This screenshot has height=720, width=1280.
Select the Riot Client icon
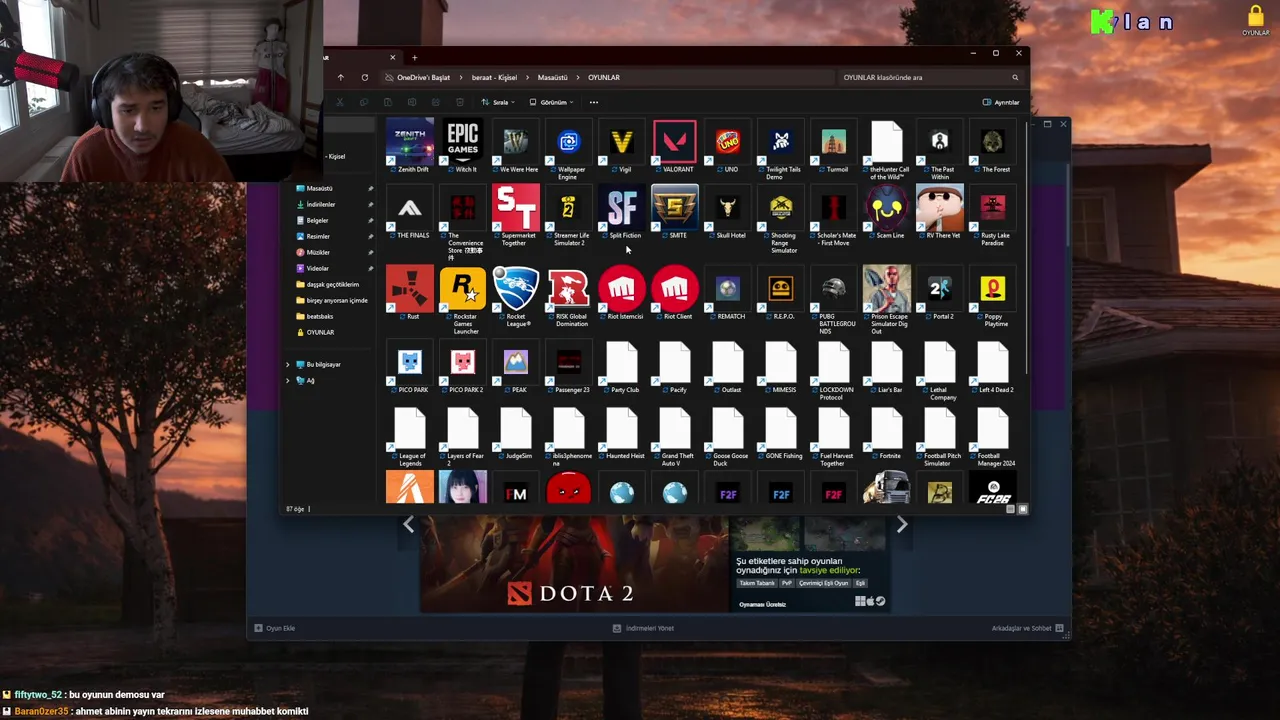tap(675, 293)
